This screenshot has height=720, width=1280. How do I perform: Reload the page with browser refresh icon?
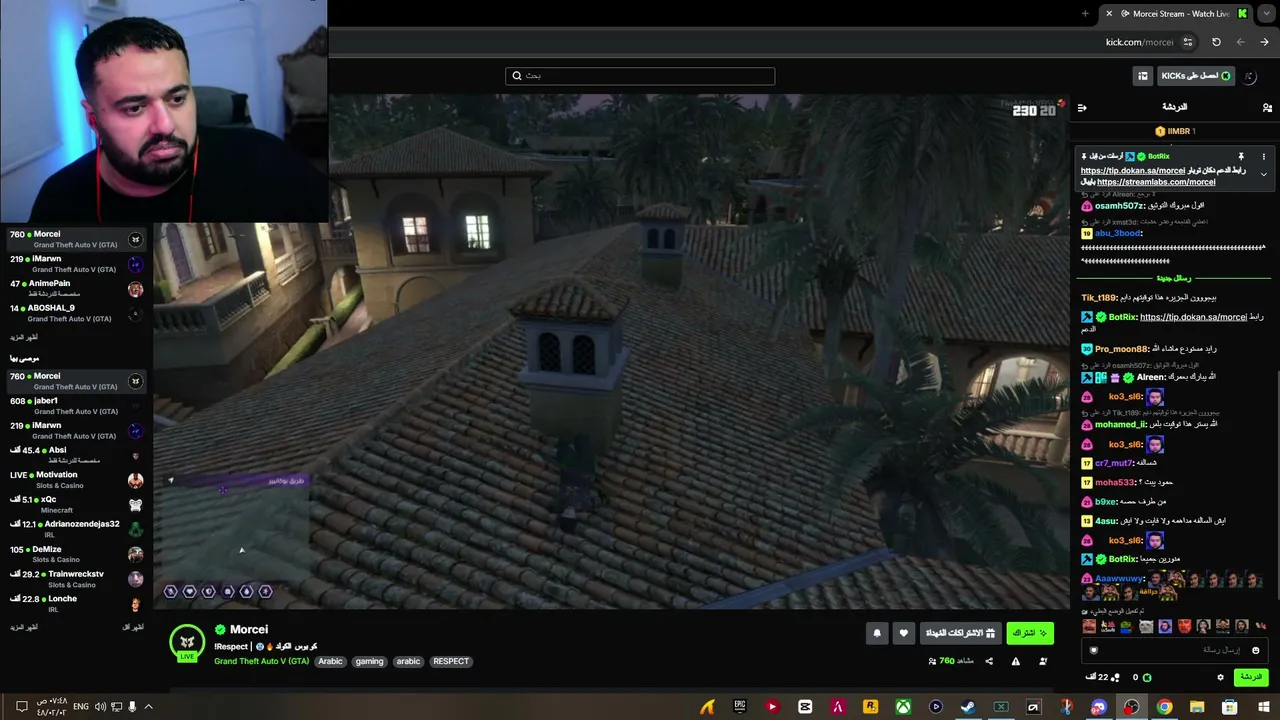pyautogui.click(x=1216, y=42)
